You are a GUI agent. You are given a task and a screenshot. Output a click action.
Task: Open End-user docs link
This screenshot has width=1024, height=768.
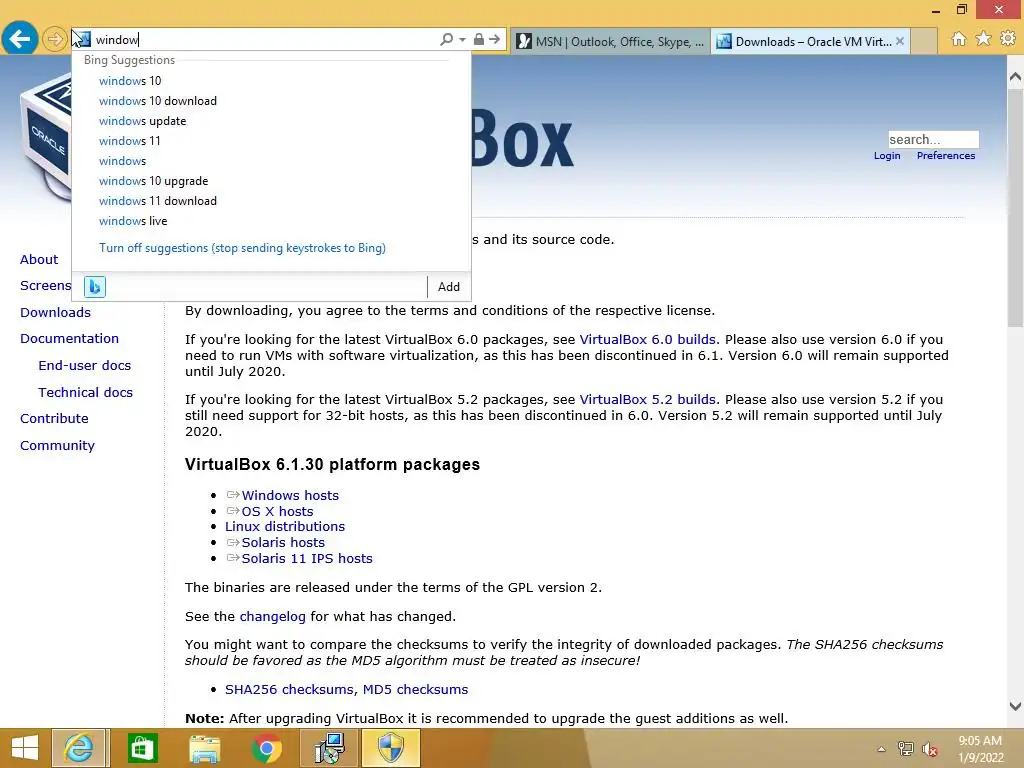(x=84, y=365)
